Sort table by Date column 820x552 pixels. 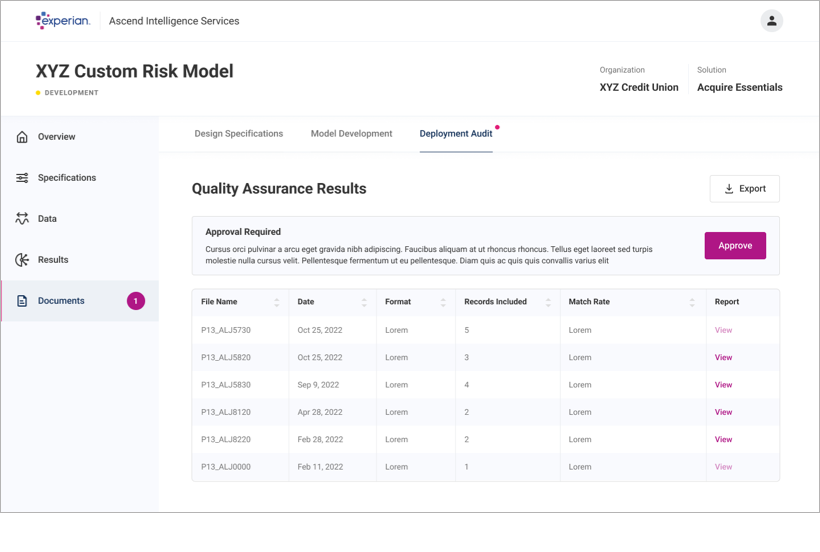364,302
